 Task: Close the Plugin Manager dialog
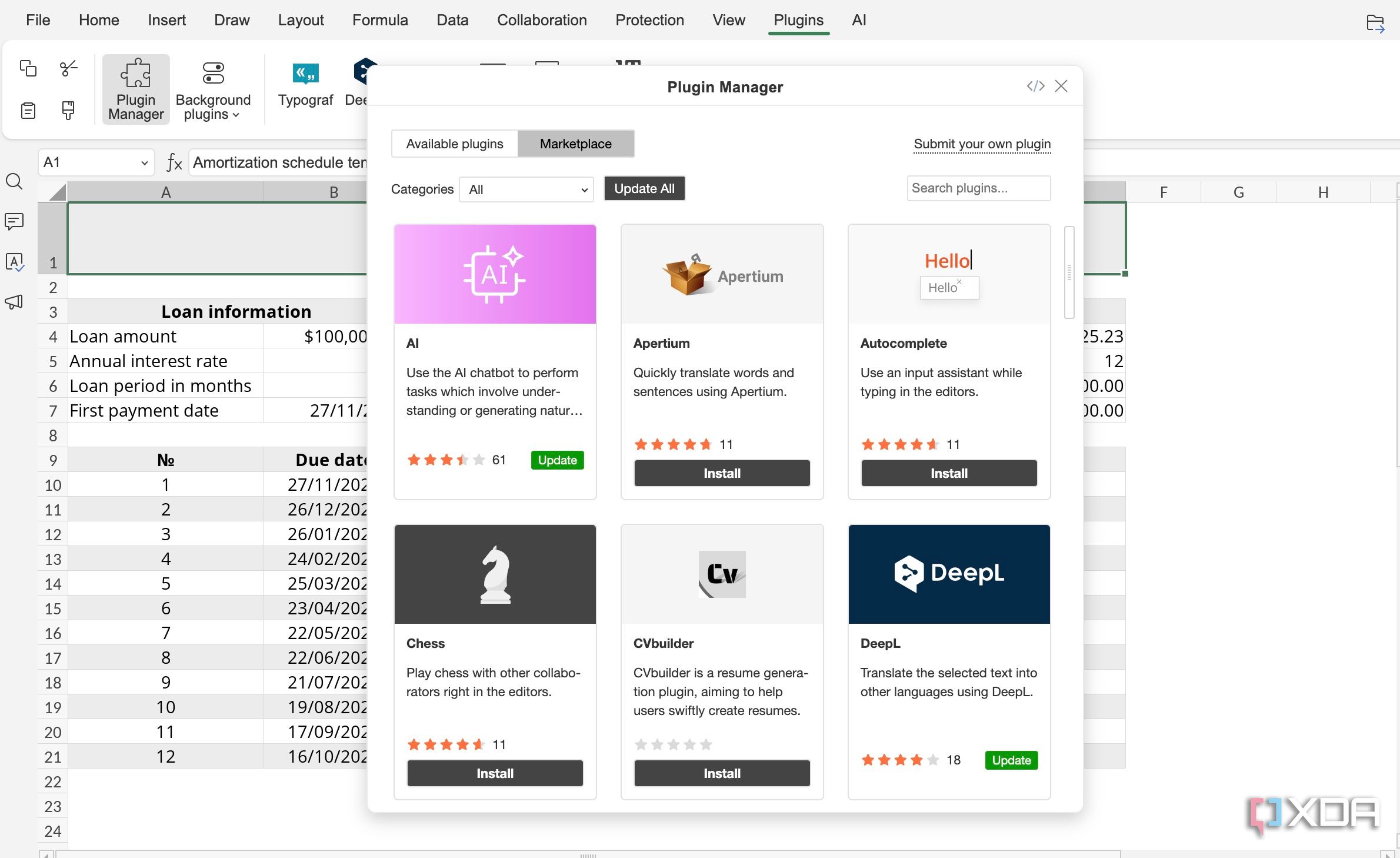[x=1061, y=86]
